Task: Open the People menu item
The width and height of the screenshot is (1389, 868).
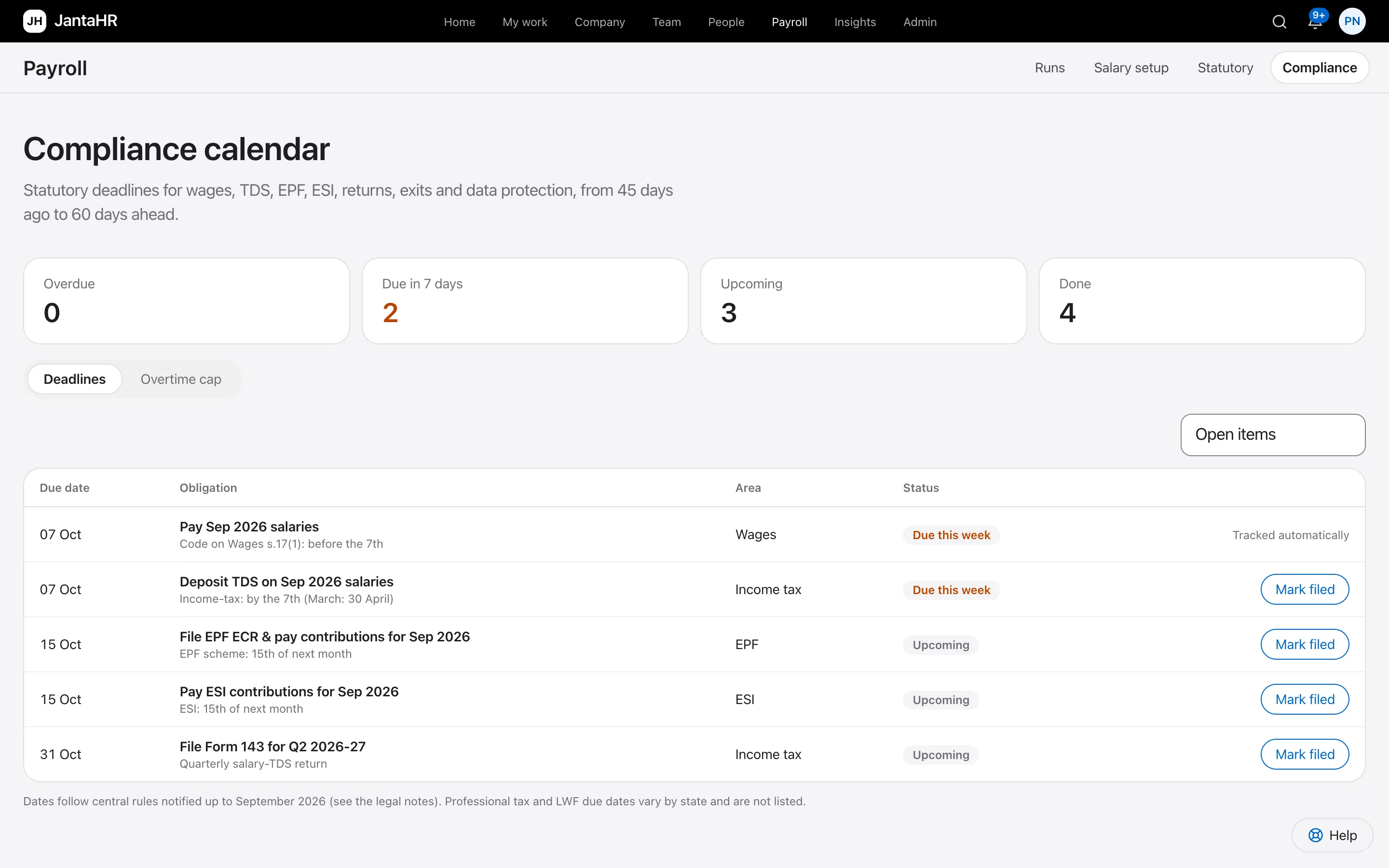Action: (x=726, y=22)
